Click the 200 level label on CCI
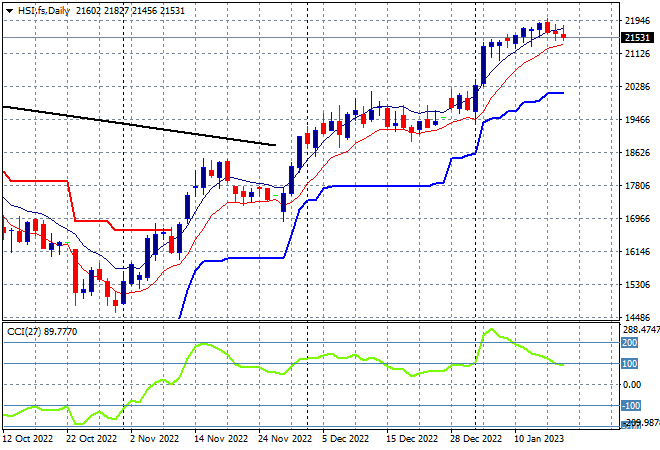Viewport: 660px width, 450px height. pos(629,343)
